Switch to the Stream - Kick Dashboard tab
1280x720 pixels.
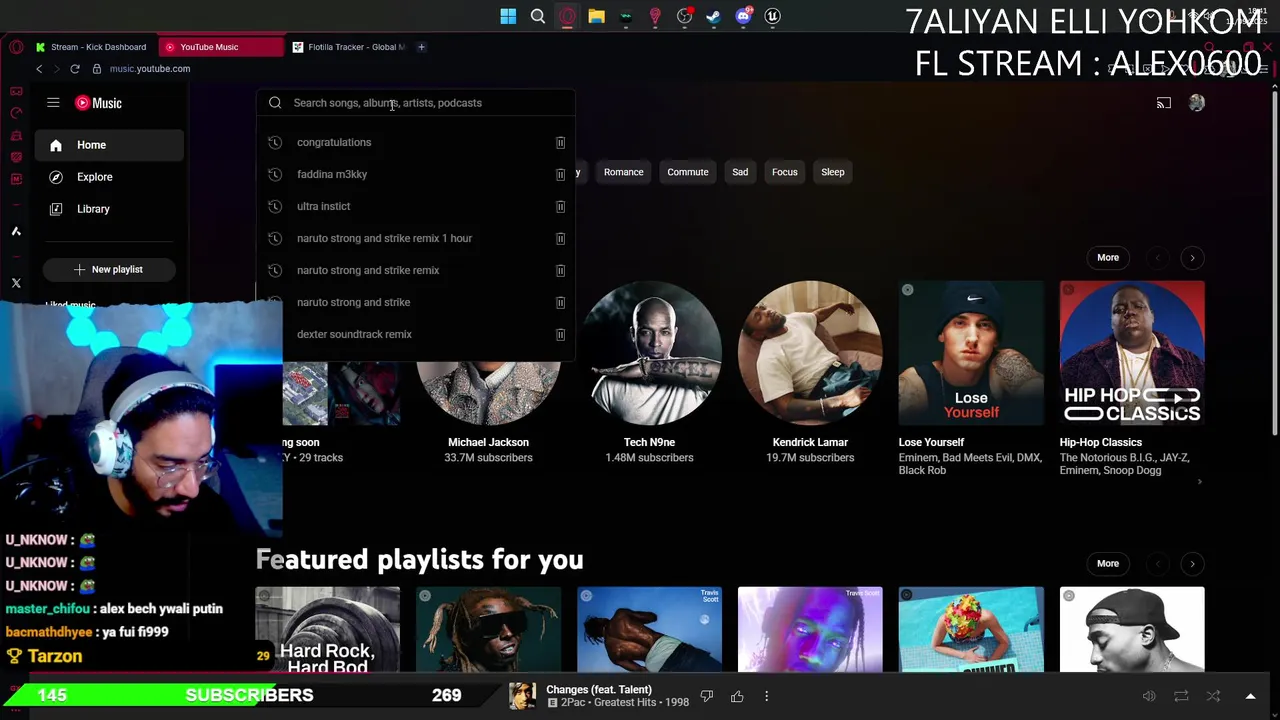(92, 47)
